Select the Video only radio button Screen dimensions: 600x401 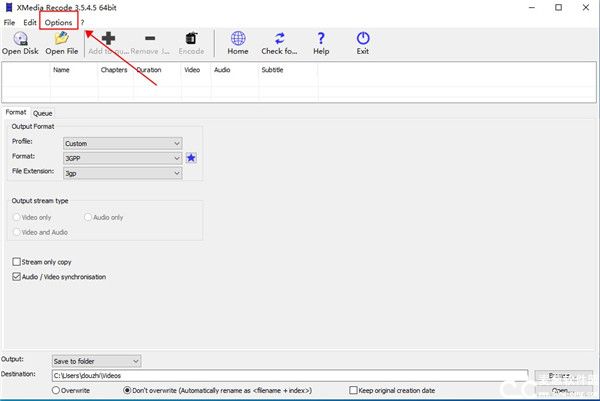coord(16,217)
